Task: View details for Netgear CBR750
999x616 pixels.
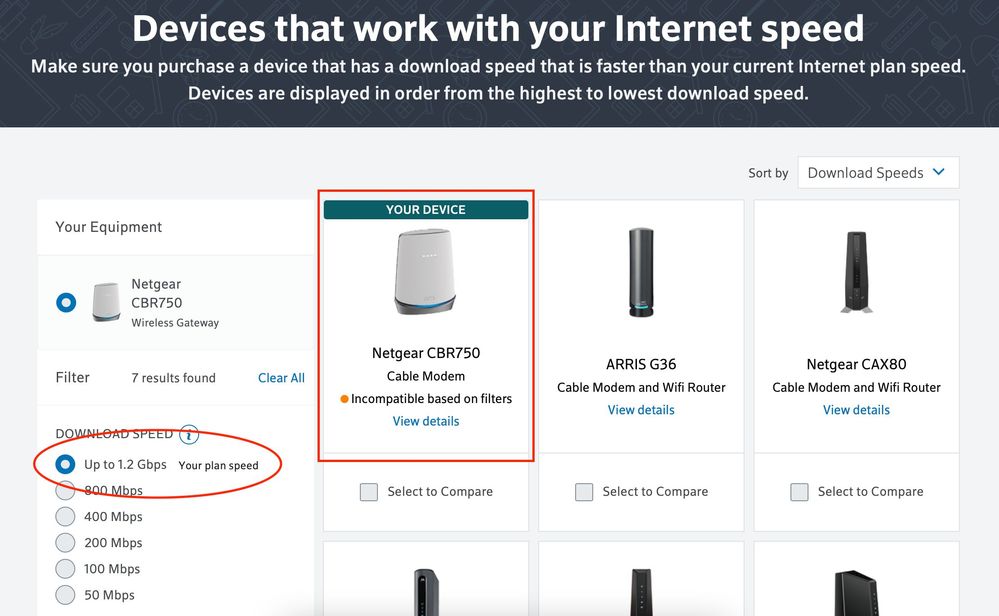Action: click(x=426, y=421)
